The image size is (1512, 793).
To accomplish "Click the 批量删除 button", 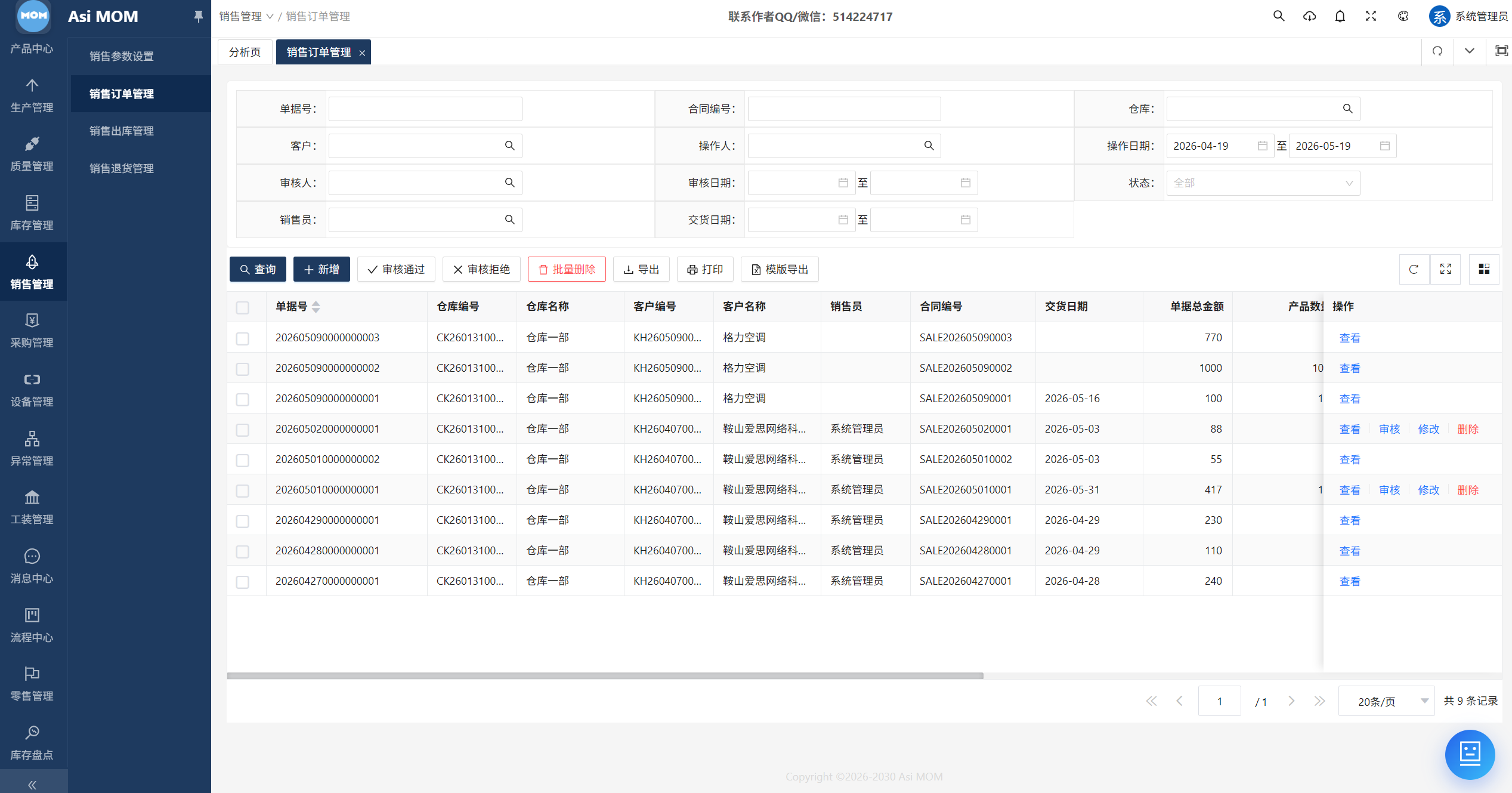I will click(x=567, y=270).
